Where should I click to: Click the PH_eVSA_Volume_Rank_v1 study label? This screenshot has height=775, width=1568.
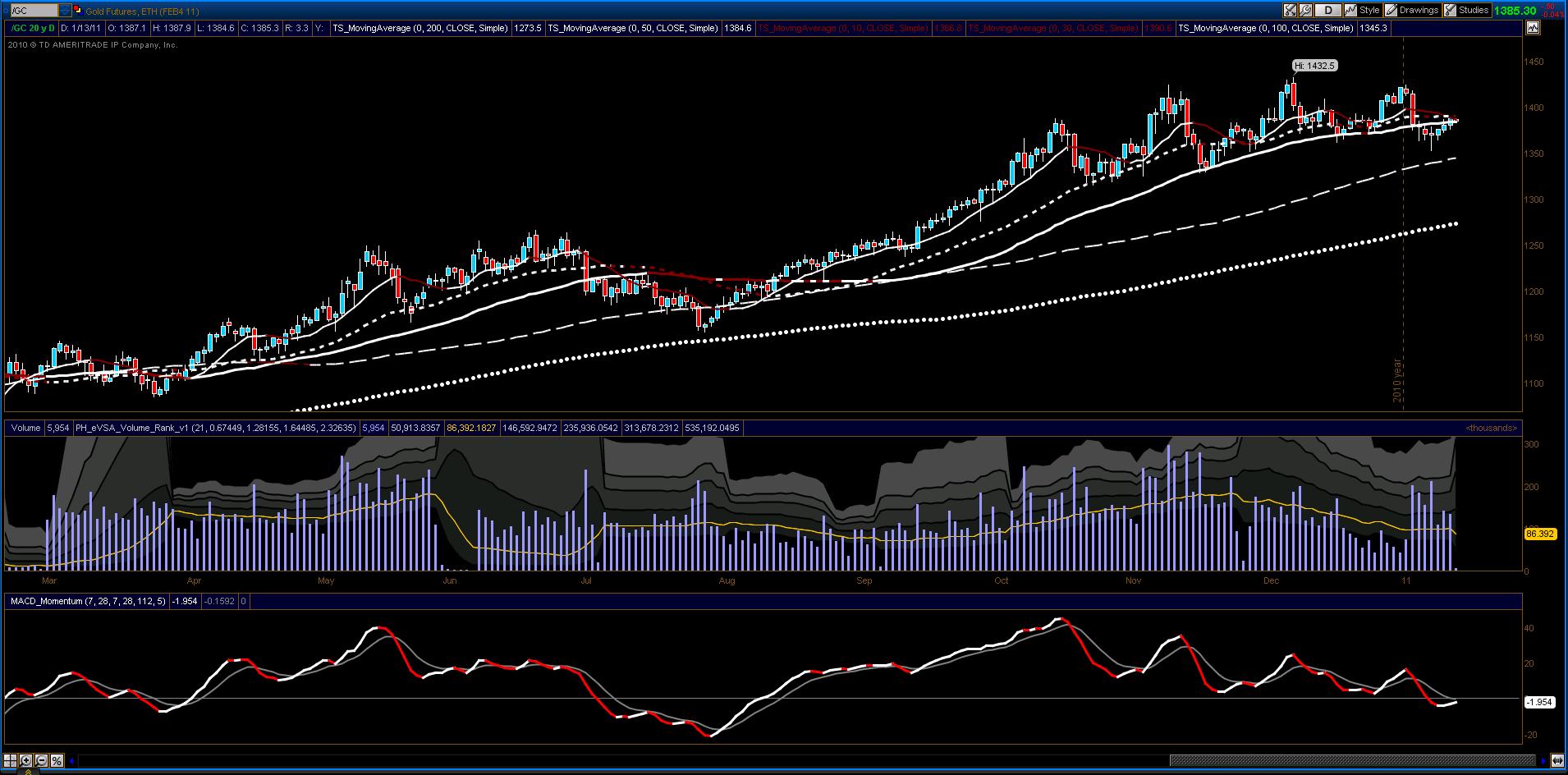click(x=216, y=428)
